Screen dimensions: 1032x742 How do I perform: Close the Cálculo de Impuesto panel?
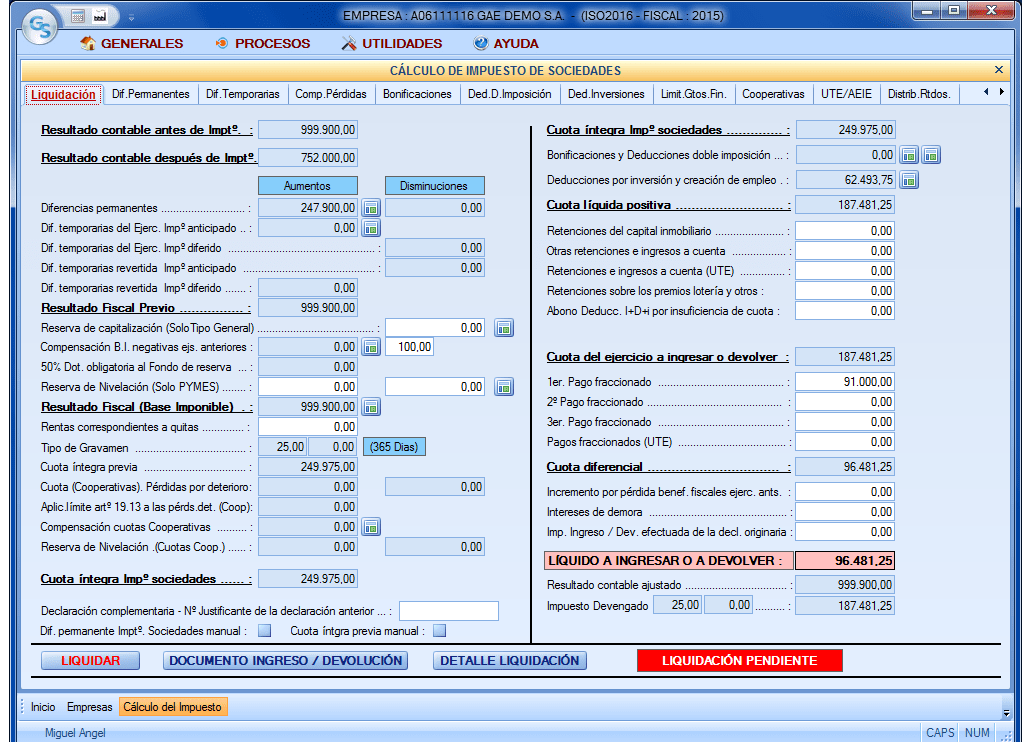pyautogui.click(x=998, y=70)
